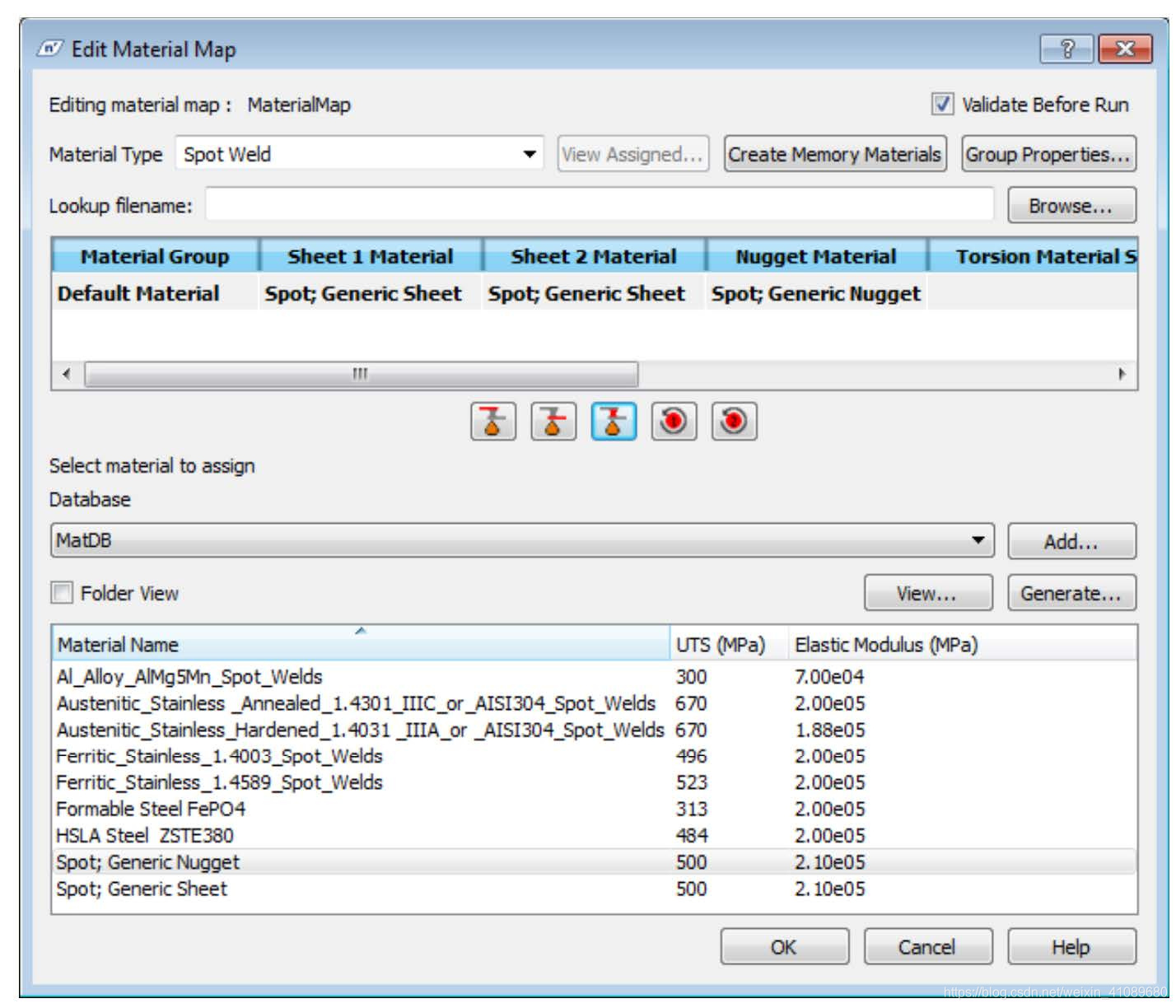Screen dimensions: 1176x1008
Task: Click the sort arrow on Material Name column
Action: [360, 631]
